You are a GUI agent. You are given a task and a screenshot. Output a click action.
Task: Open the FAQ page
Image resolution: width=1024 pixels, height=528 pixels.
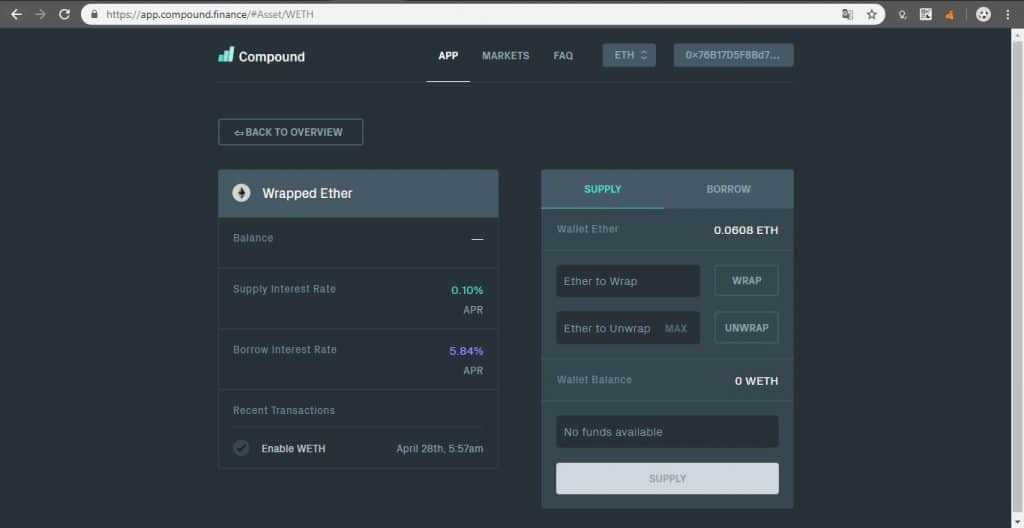pos(563,56)
